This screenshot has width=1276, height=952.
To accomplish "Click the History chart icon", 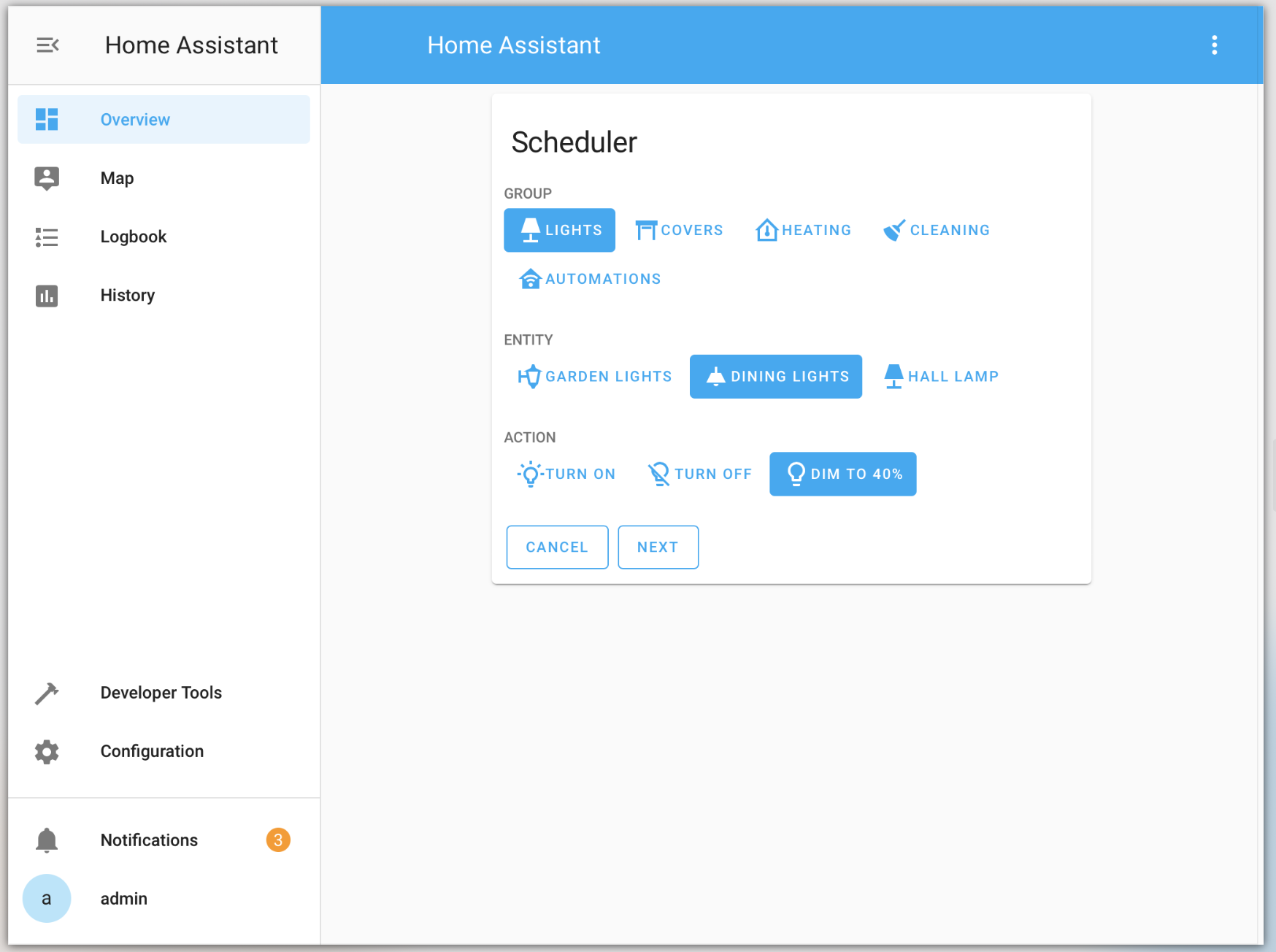I will point(47,296).
